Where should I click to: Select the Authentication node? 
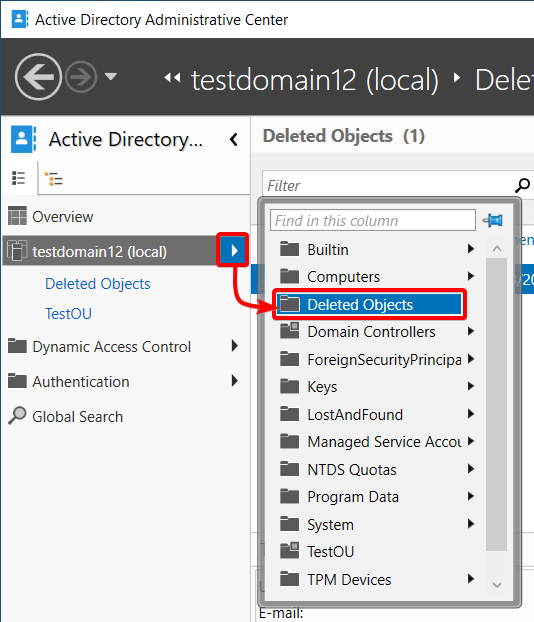pos(81,382)
